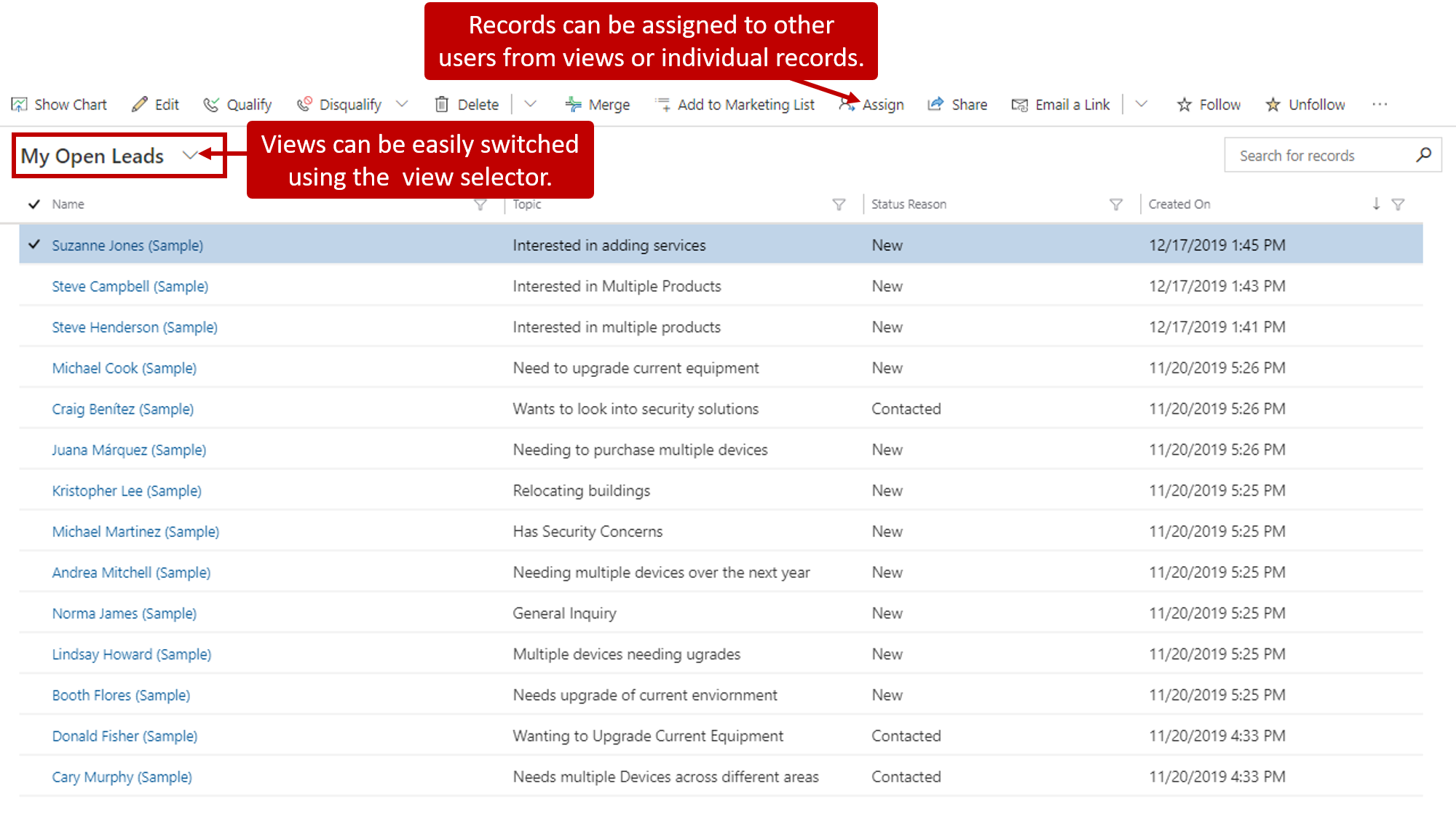Open the Name column filter
Image resolution: width=1456 pixels, height=823 pixels.
click(480, 204)
